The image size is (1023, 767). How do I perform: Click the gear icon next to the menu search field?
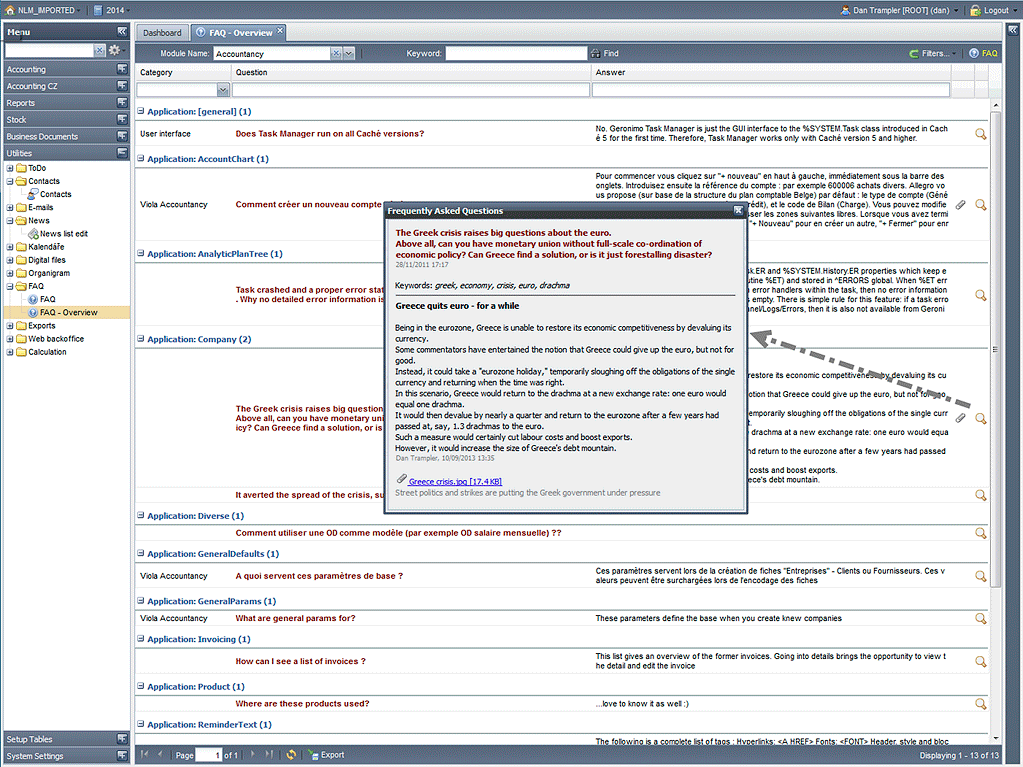pos(115,50)
